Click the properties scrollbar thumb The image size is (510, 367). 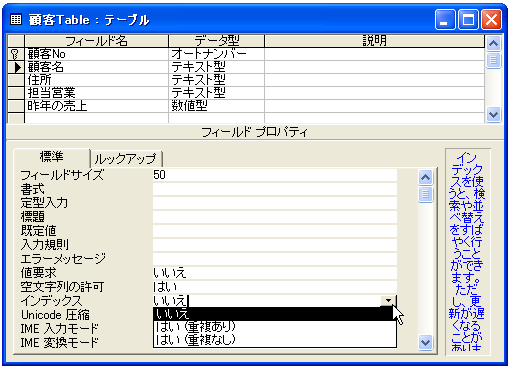pos(425,194)
